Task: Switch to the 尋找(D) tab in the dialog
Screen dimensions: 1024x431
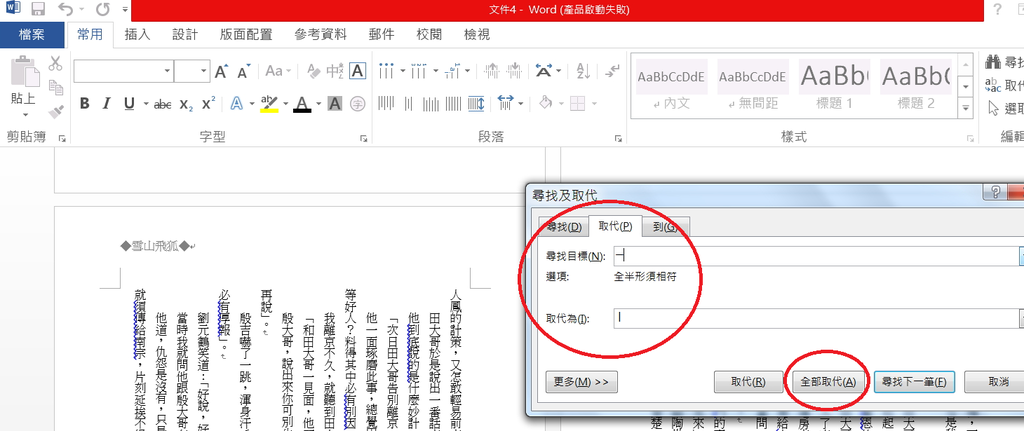Action: point(564,227)
